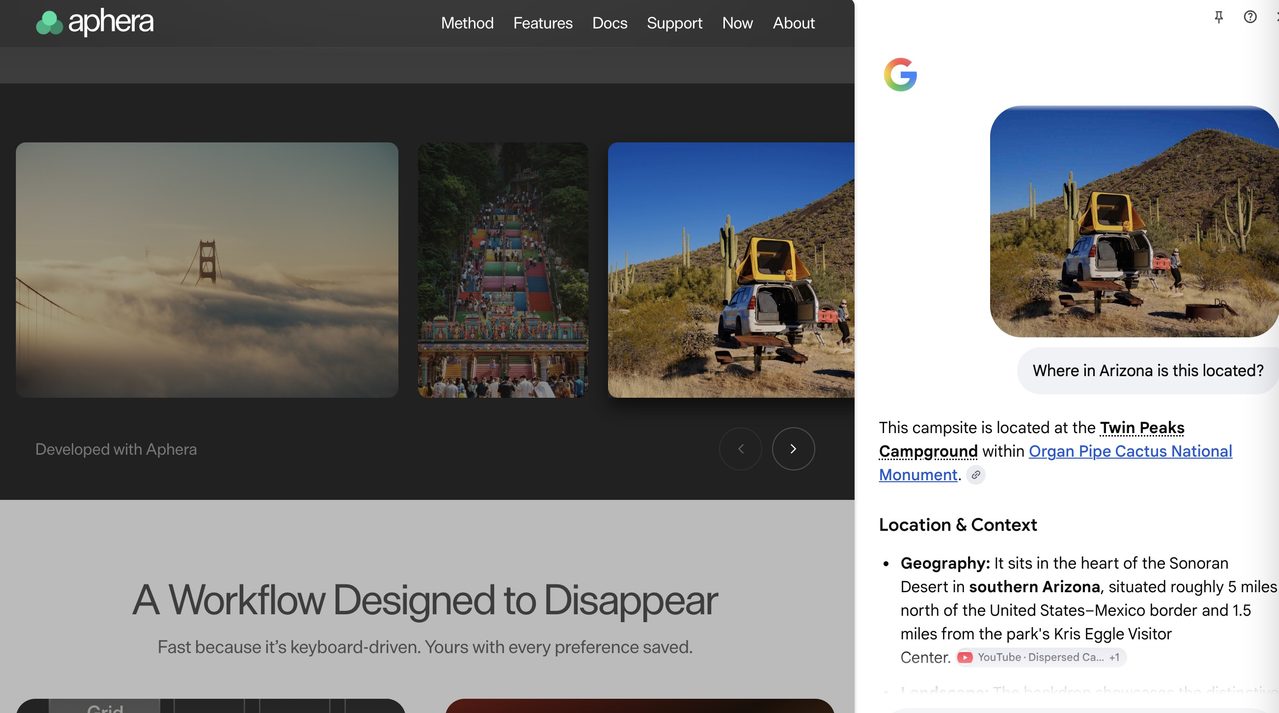Open the Features menu item

click(543, 23)
